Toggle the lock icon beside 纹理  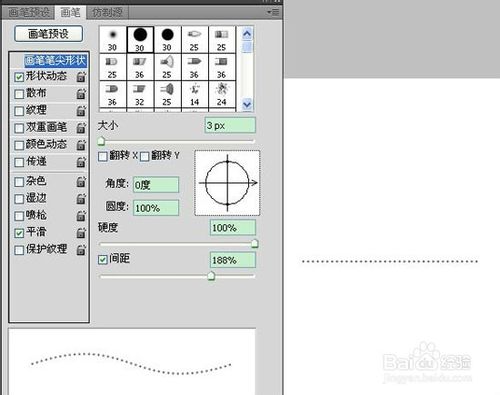pyautogui.click(x=81, y=111)
